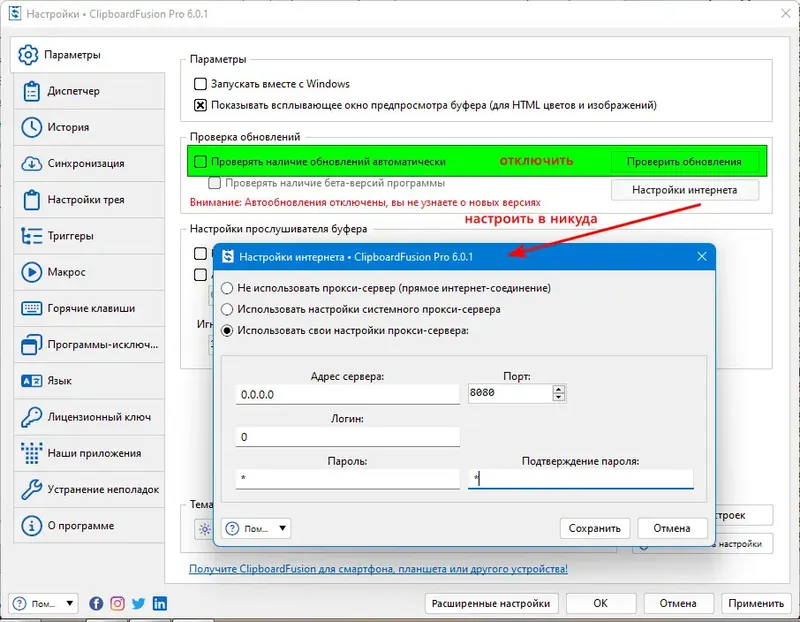Screen dimensions: 800x622
Task: Open the LinkedIn social icon
Action: coord(160,604)
